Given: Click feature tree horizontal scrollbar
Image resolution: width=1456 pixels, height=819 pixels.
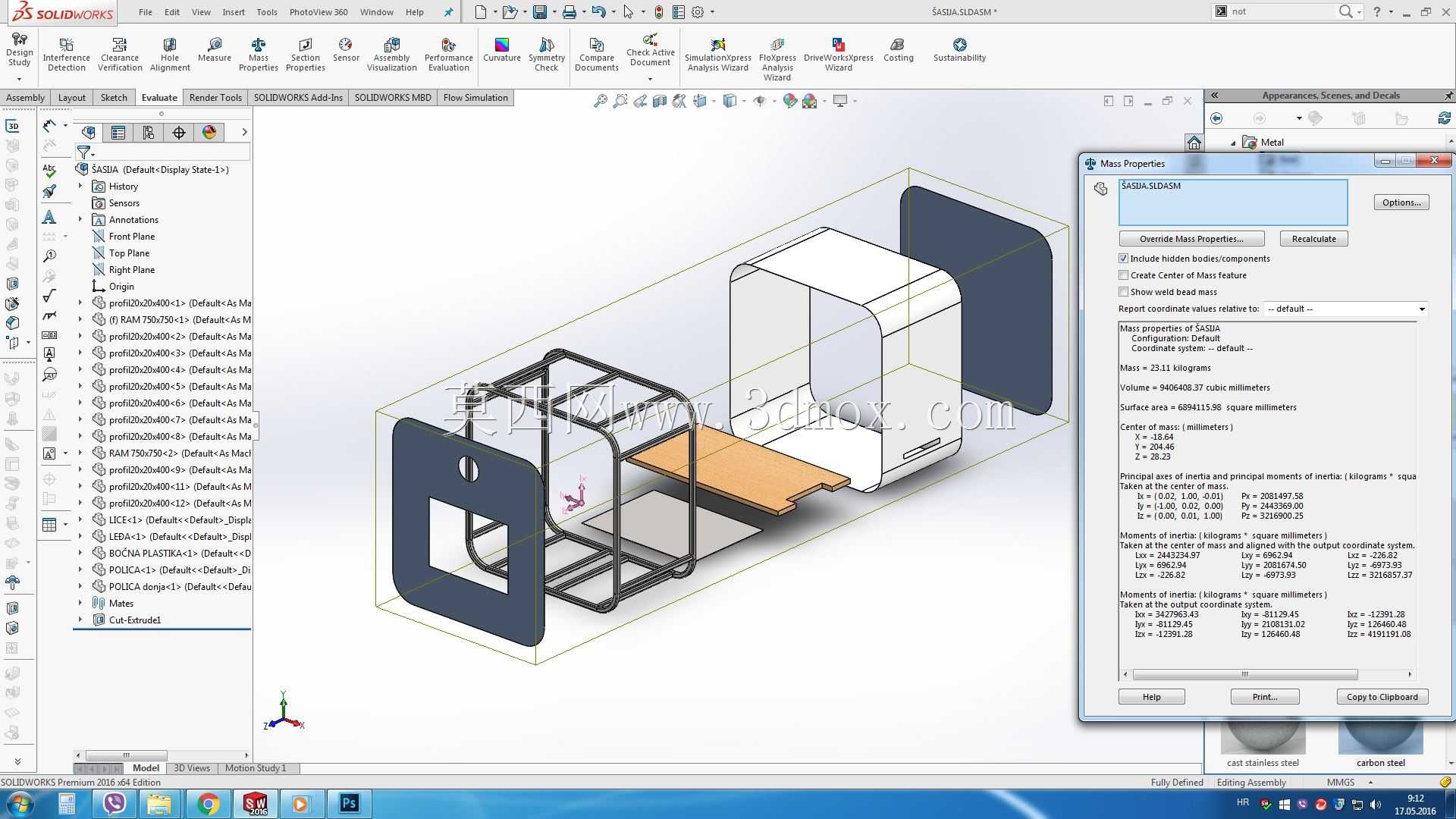Looking at the screenshot, I should pos(126,755).
